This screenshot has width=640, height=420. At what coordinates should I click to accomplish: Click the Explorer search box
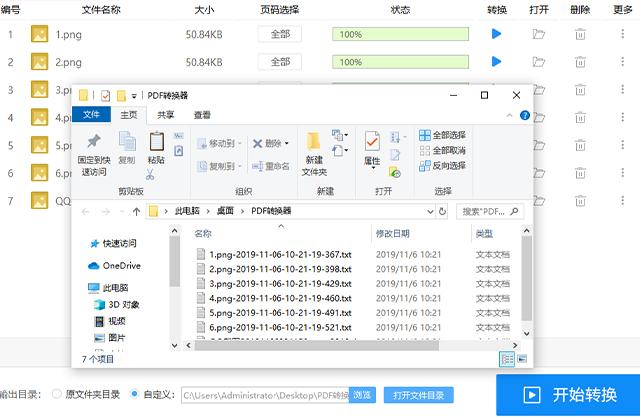tap(490, 211)
